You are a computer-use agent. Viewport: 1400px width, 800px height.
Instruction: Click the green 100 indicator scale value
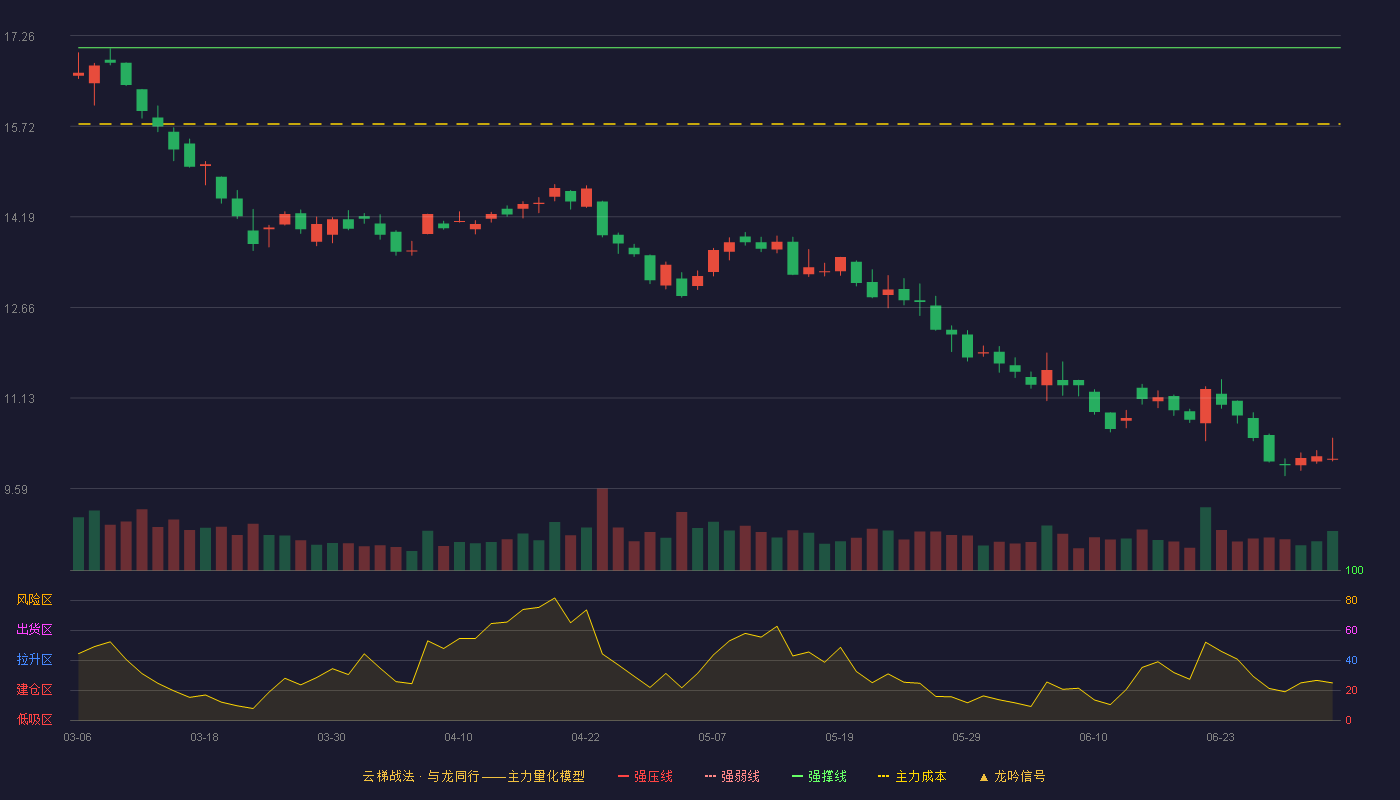tap(1355, 571)
